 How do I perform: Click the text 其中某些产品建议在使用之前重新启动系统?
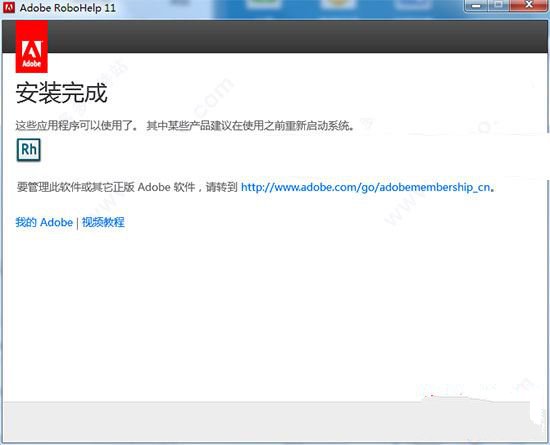249,126
